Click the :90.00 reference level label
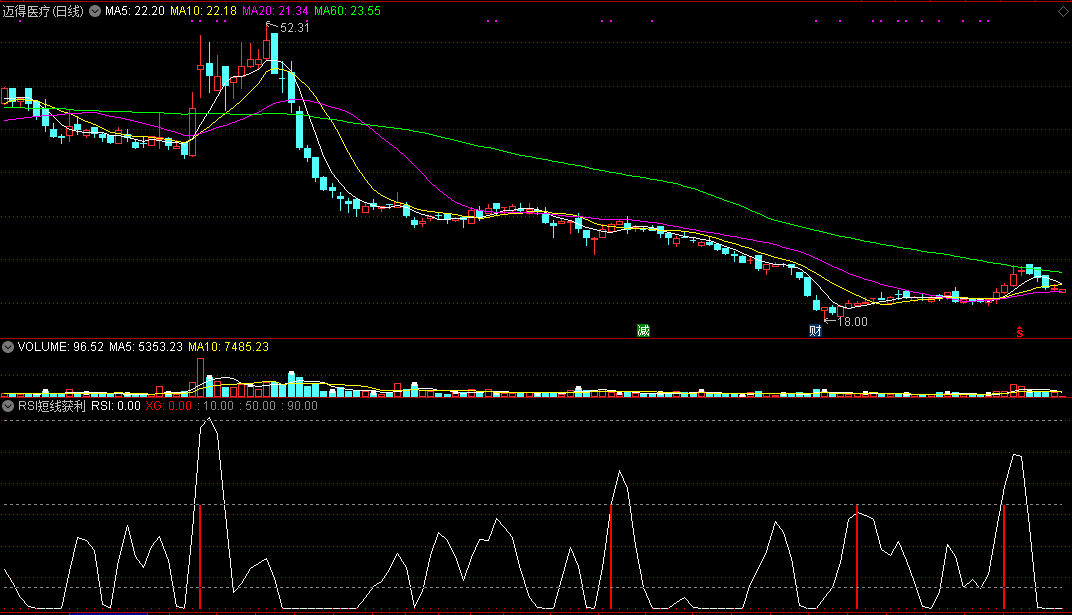Viewport: 1072px width, 615px height. (299, 406)
